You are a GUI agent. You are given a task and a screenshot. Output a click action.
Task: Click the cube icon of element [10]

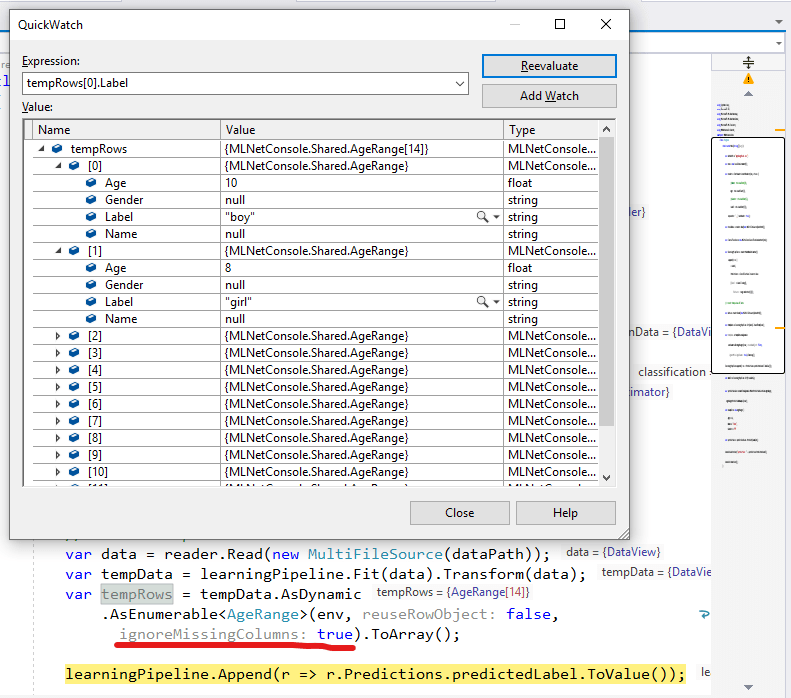tap(74, 472)
